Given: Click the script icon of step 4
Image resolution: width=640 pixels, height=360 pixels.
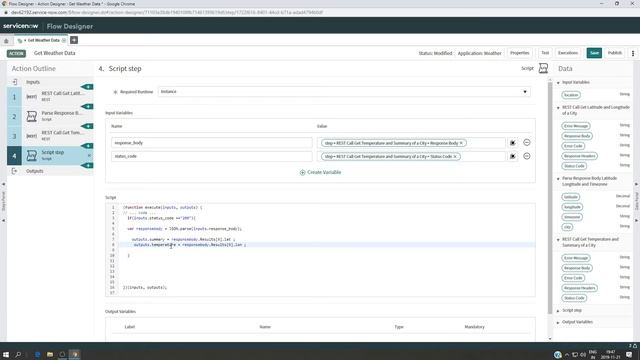Looking at the screenshot, I should 31,156.
